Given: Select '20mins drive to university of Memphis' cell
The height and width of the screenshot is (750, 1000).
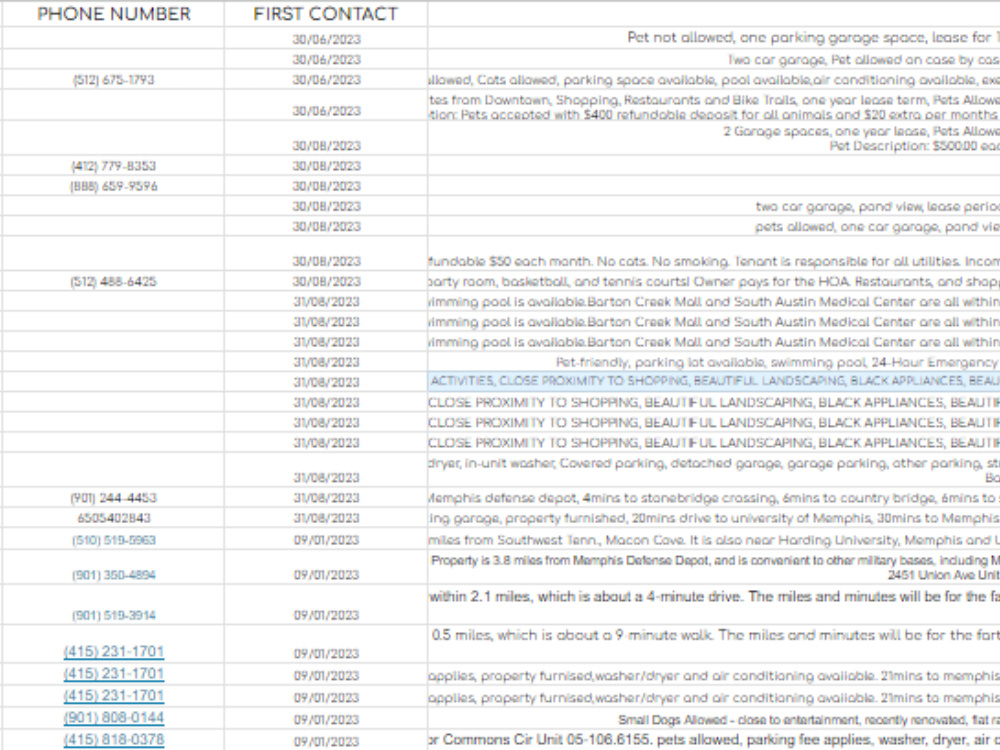Looking at the screenshot, I should tap(714, 518).
